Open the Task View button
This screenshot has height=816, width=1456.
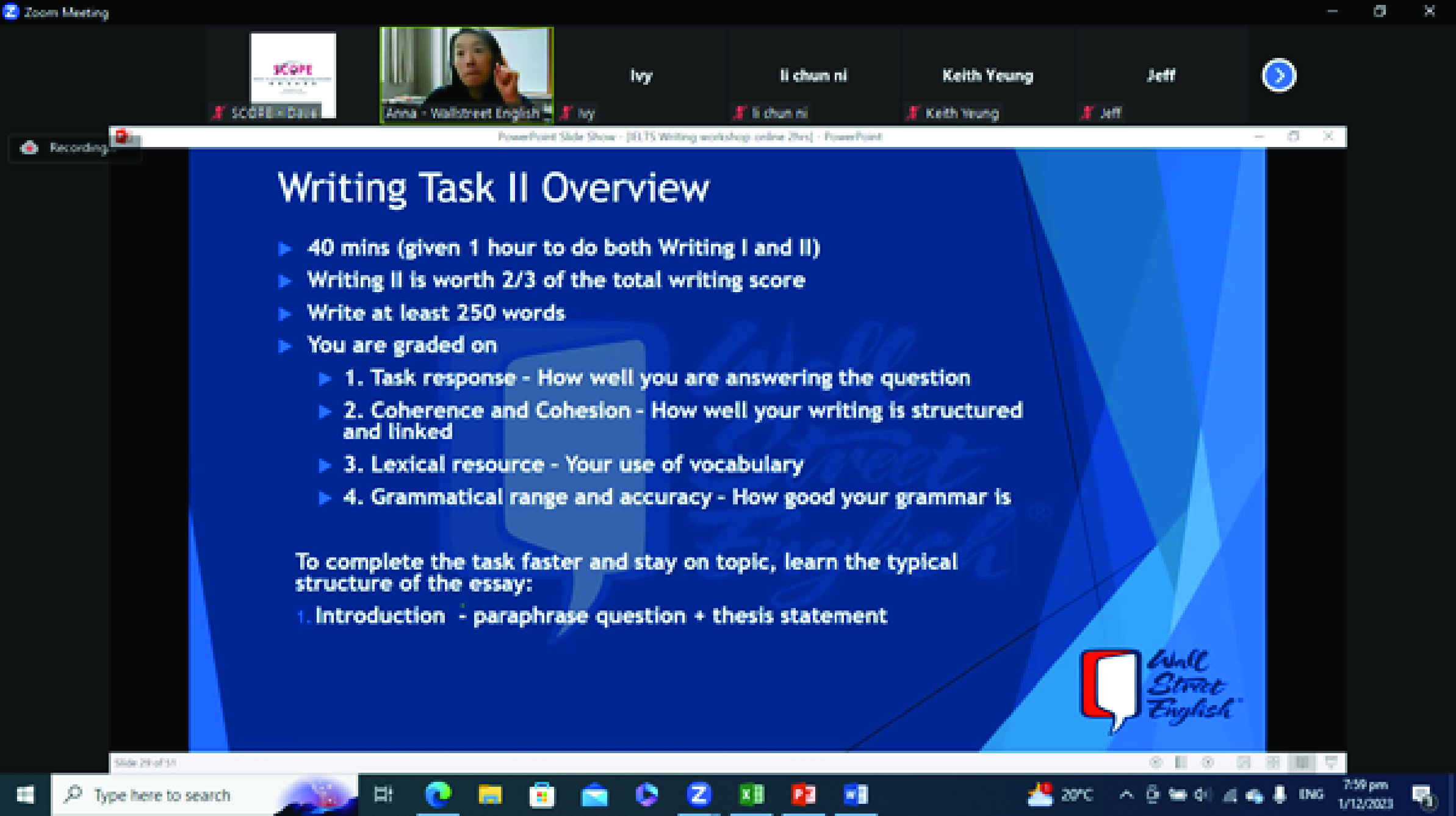coord(383,794)
